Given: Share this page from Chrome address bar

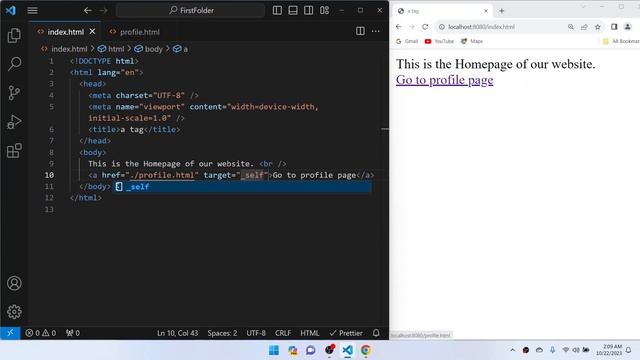Looking at the screenshot, I should 584,27.
